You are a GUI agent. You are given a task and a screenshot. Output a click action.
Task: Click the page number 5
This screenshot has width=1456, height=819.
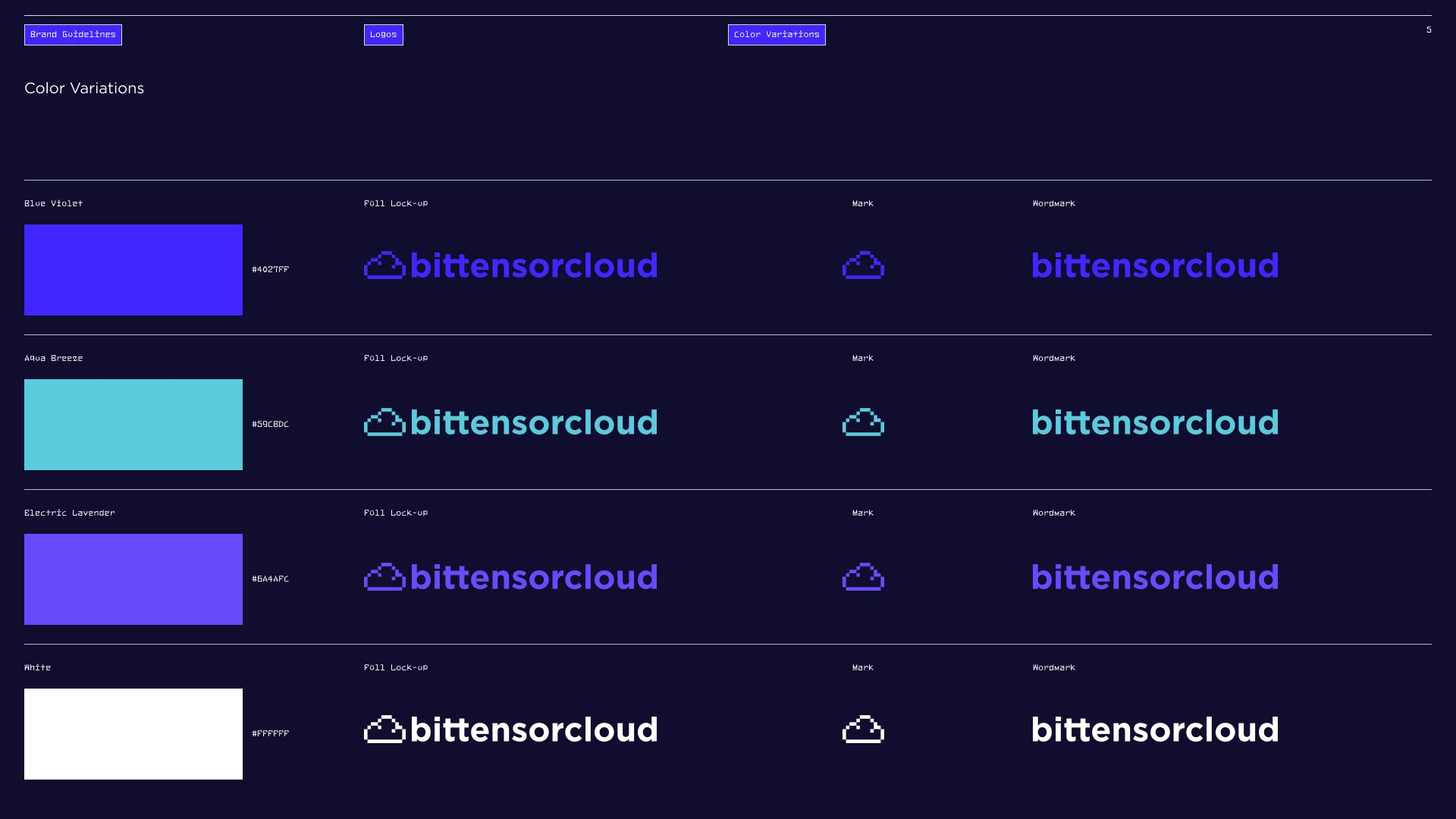[x=1429, y=30]
